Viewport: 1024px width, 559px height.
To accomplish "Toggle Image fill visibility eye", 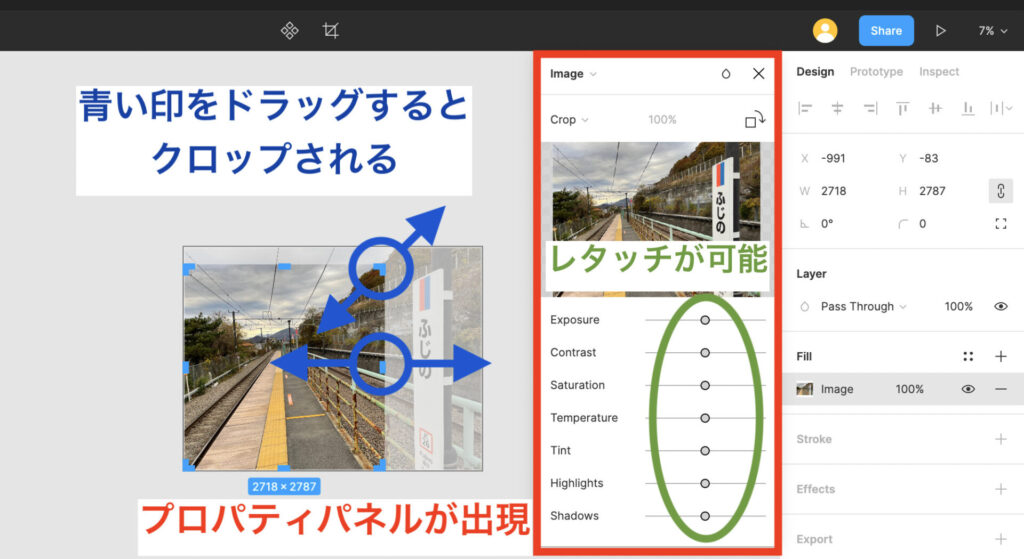I will (x=968, y=389).
